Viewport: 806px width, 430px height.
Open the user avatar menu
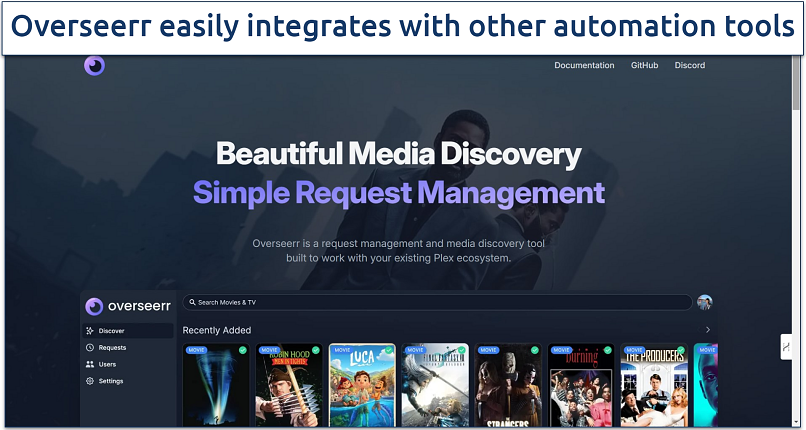(x=704, y=302)
